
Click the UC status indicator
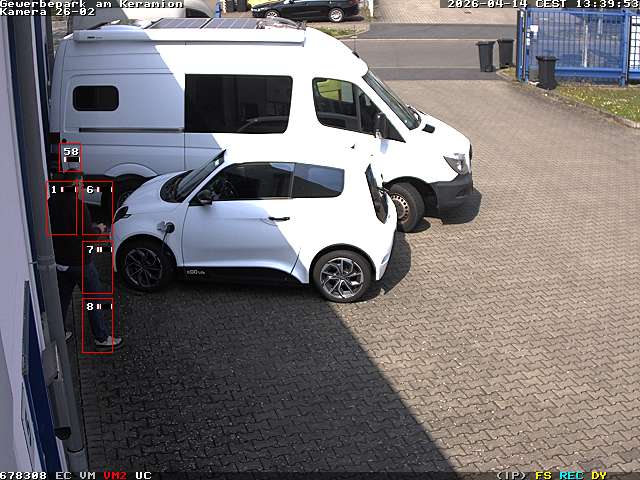click(x=143, y=475)
